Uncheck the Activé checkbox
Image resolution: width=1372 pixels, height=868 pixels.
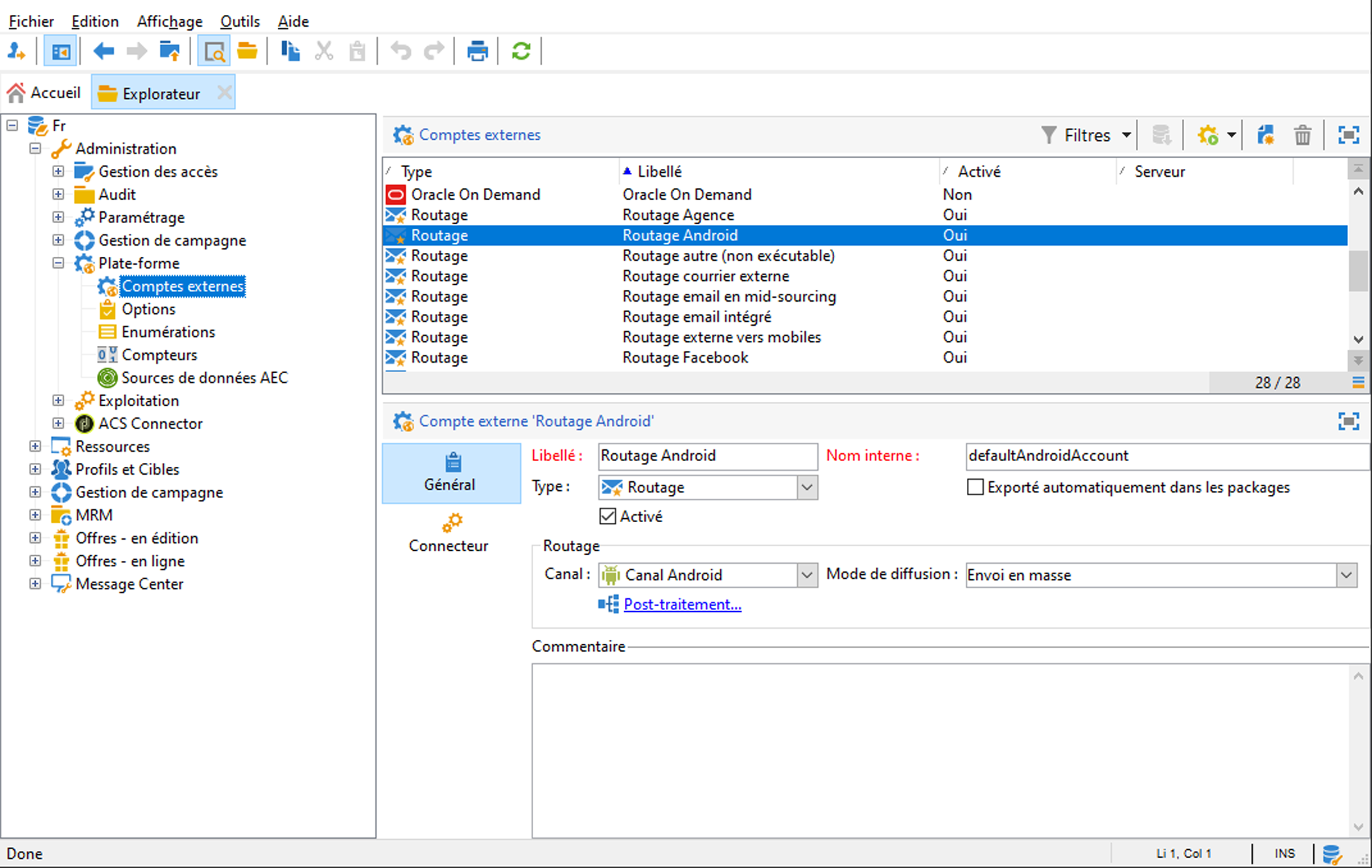(x=607, y=516)
